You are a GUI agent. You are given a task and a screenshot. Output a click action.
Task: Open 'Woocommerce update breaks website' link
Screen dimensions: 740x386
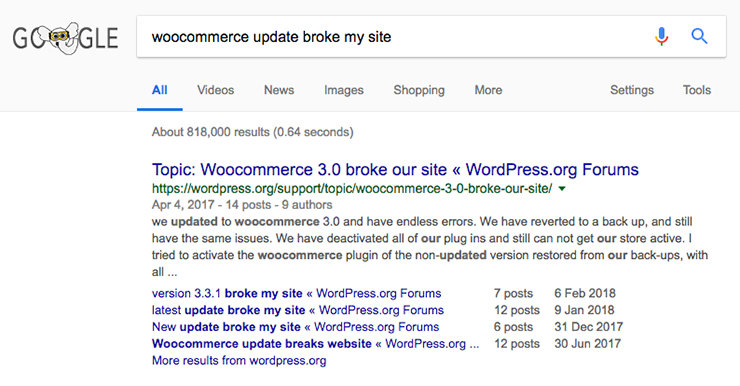315,344
